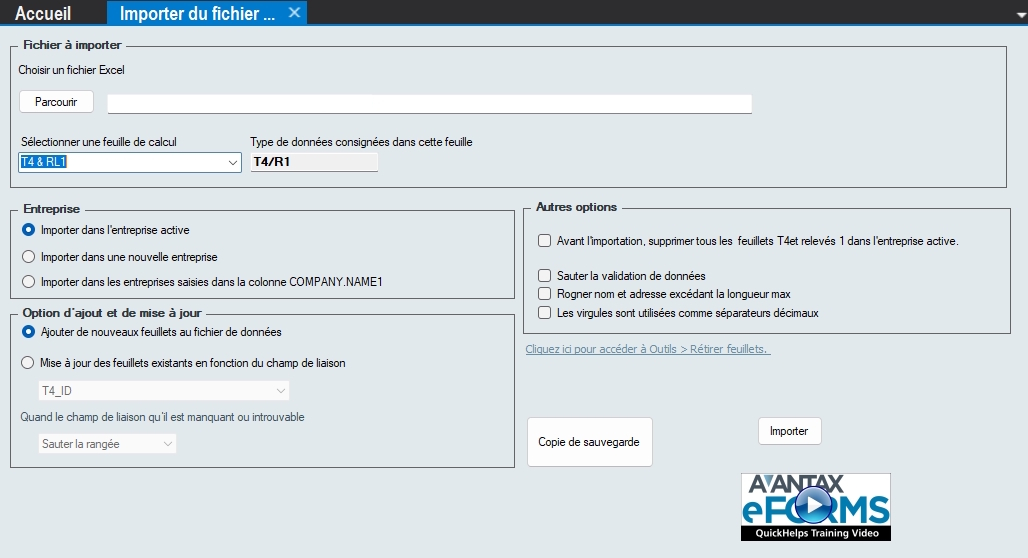
Task: Enable Rogner nom et adresse option
Action: [x=544, y=294]
